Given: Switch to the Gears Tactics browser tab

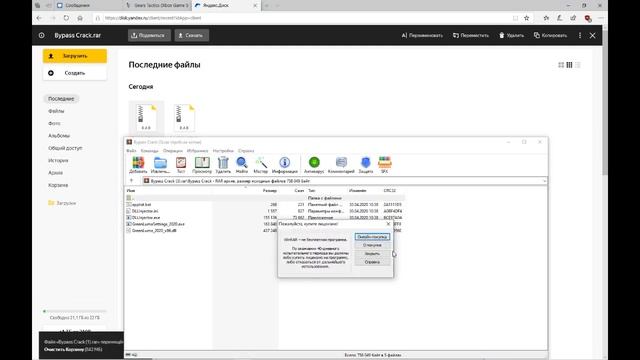Looking at the screenshot, I should pos(157,5).
